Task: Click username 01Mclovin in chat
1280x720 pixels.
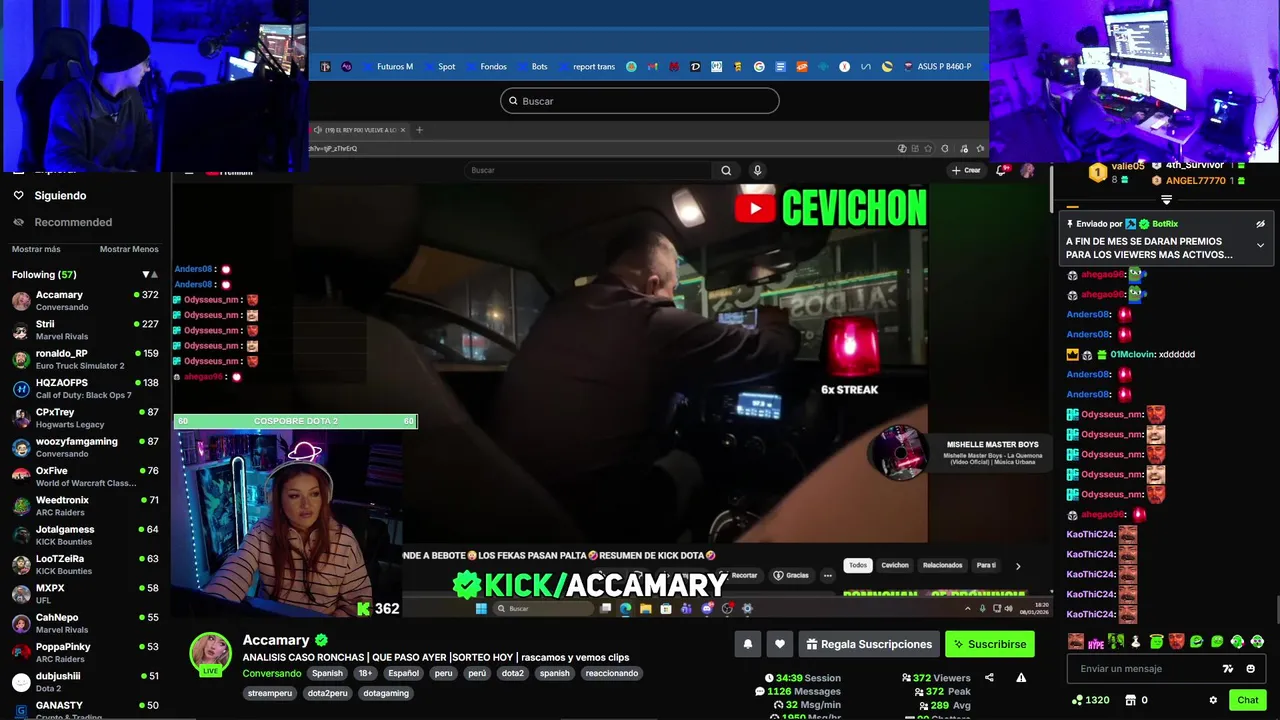Action: click(x=1132, y=354)
